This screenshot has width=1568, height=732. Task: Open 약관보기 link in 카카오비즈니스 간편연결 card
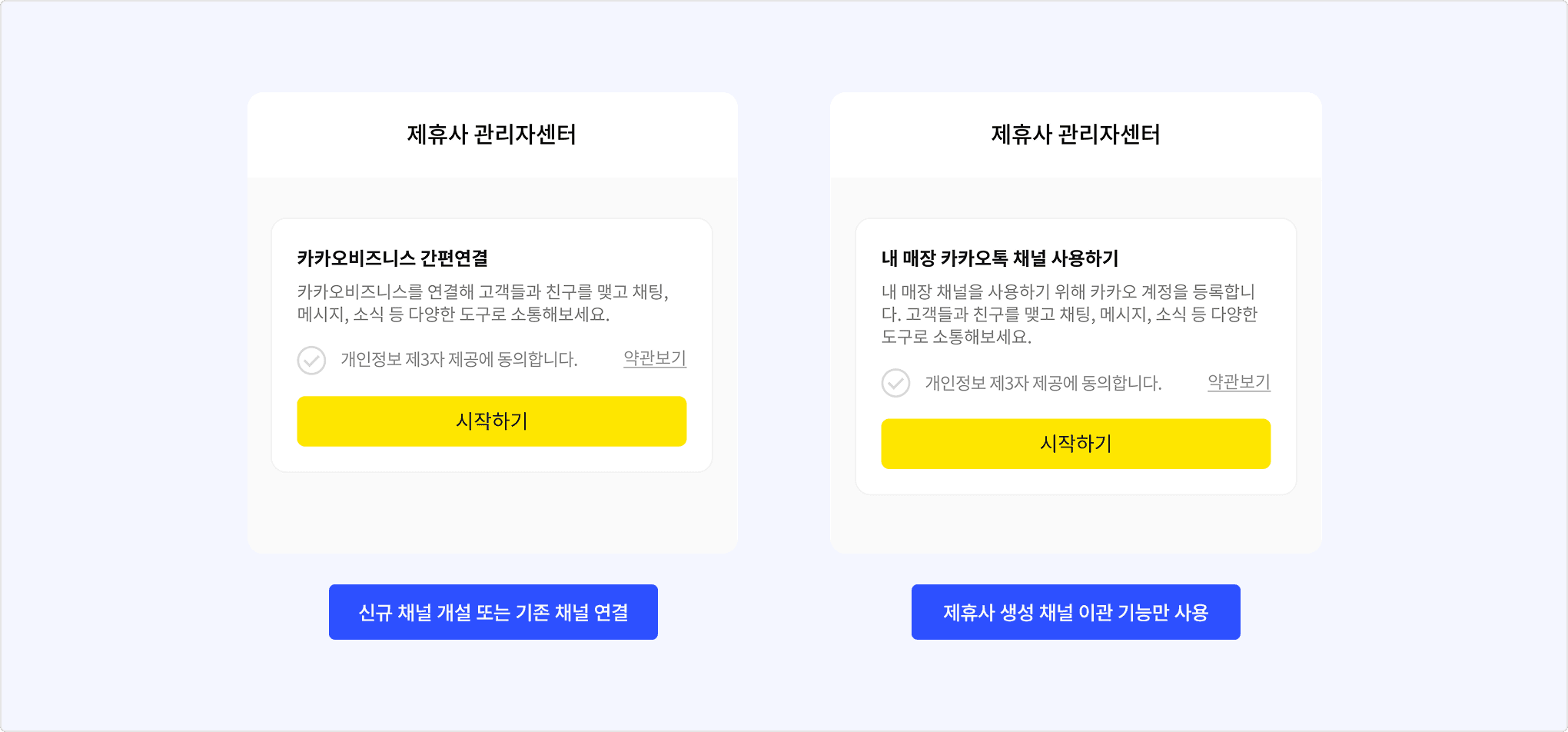pyautogui.click(x=654, y=358)
